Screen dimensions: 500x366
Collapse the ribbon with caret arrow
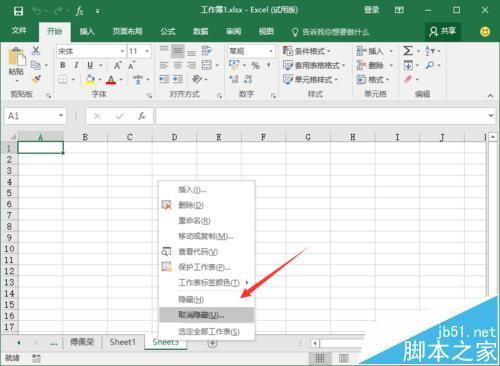click(x=490, y=96)
